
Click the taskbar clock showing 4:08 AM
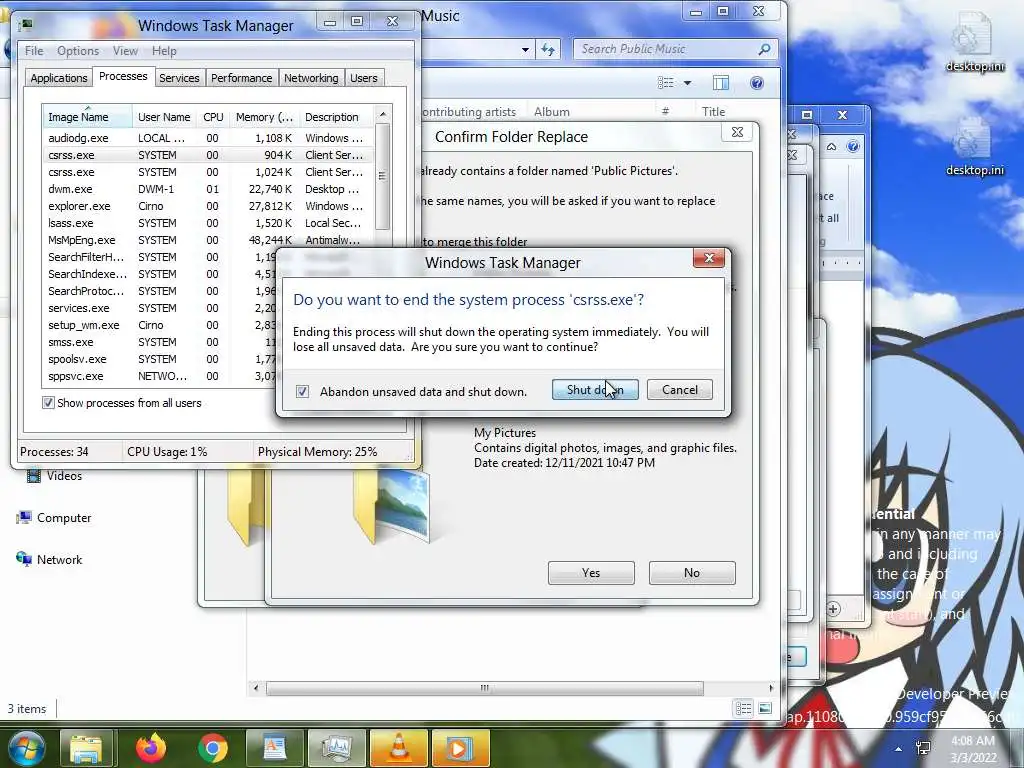click(x=973, y=749)
